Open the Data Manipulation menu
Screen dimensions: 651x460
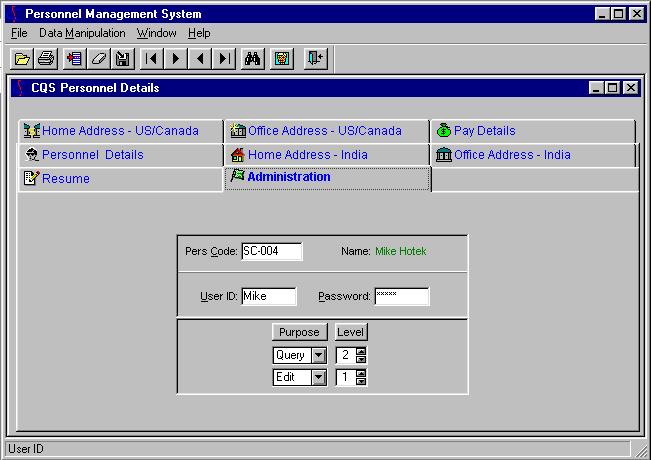[82, 33]
